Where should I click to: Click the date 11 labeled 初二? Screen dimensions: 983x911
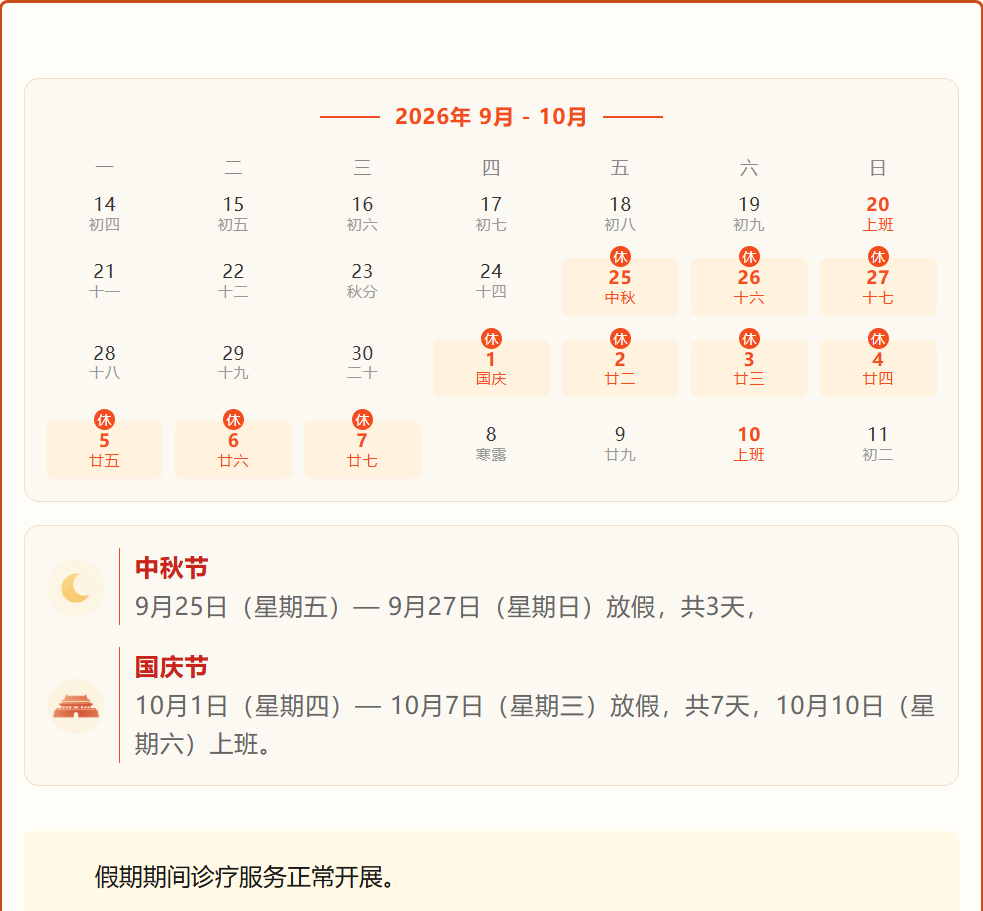[x=878, y=444]
